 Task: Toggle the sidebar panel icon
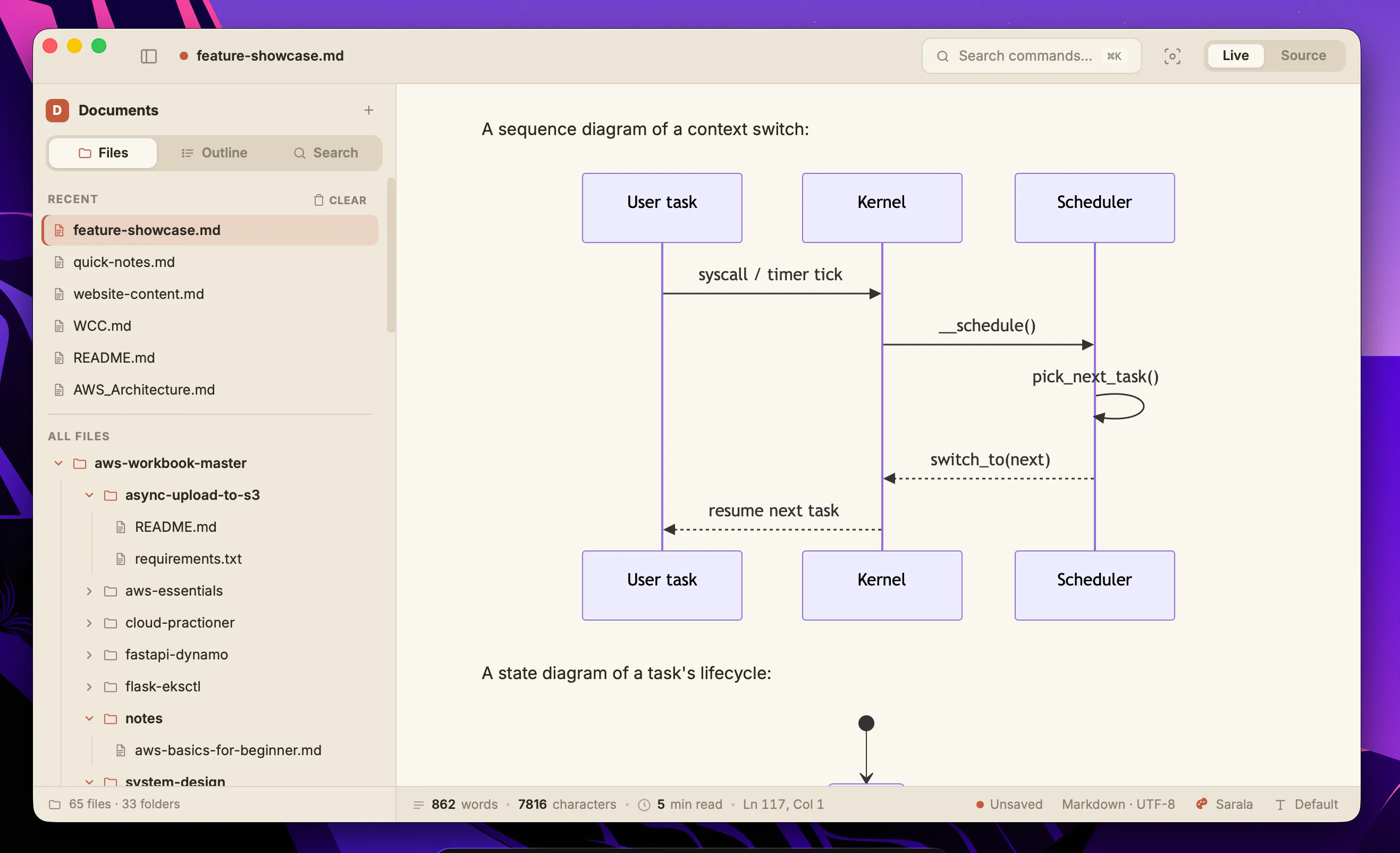[149, 56]
